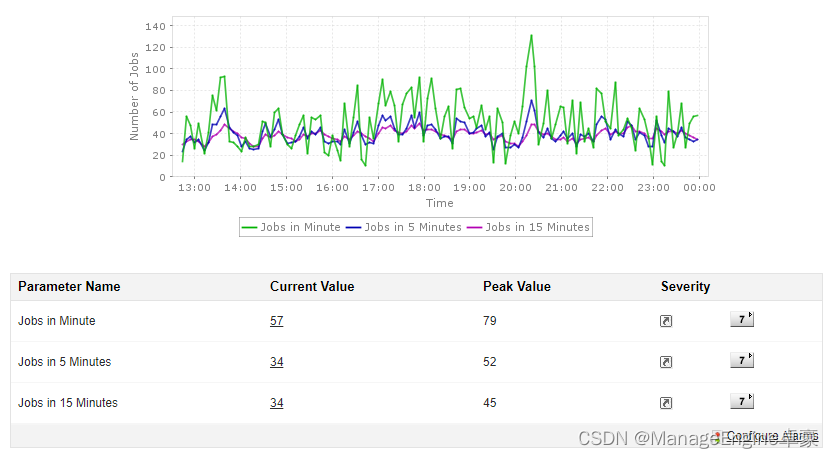This screenshot has width=833, height=458.
Task: Open current value 34 for Jobs in 15 Minutes
Action: tap(276, 403)
